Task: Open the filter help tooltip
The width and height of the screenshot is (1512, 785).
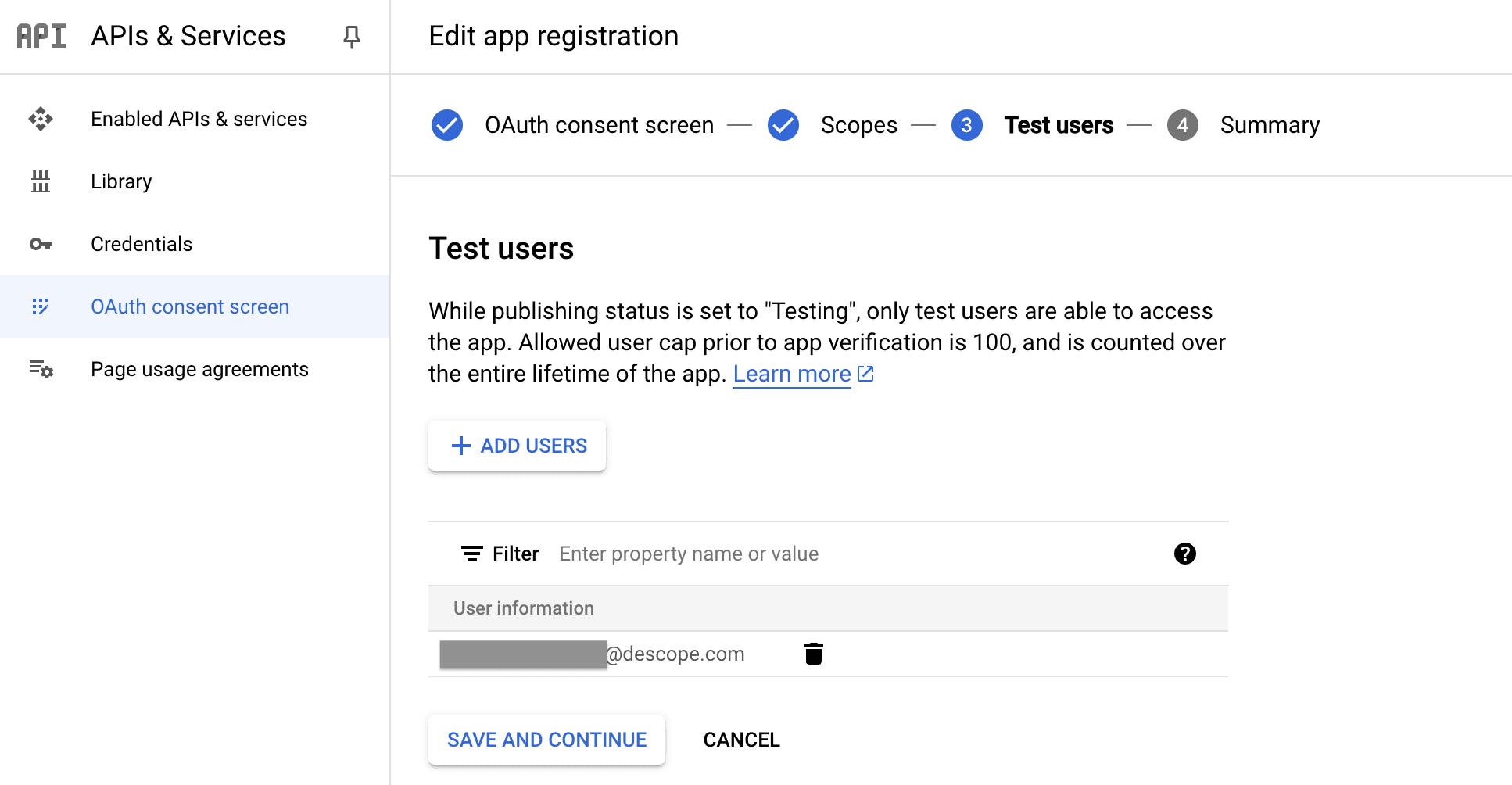Action: [1185, 554]
